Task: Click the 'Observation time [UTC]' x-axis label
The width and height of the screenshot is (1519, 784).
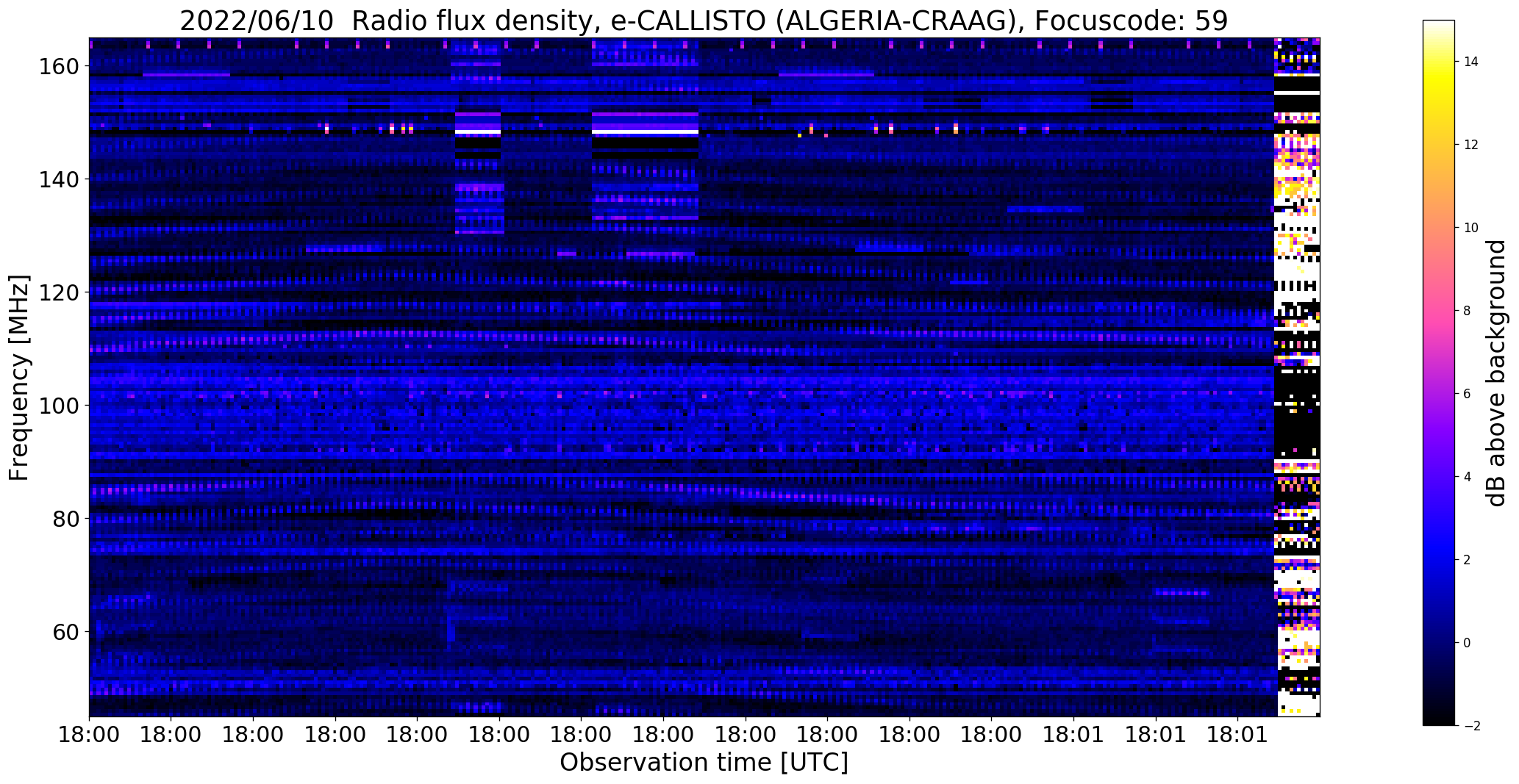Action: pyautogui.click(x=704, y=763)
